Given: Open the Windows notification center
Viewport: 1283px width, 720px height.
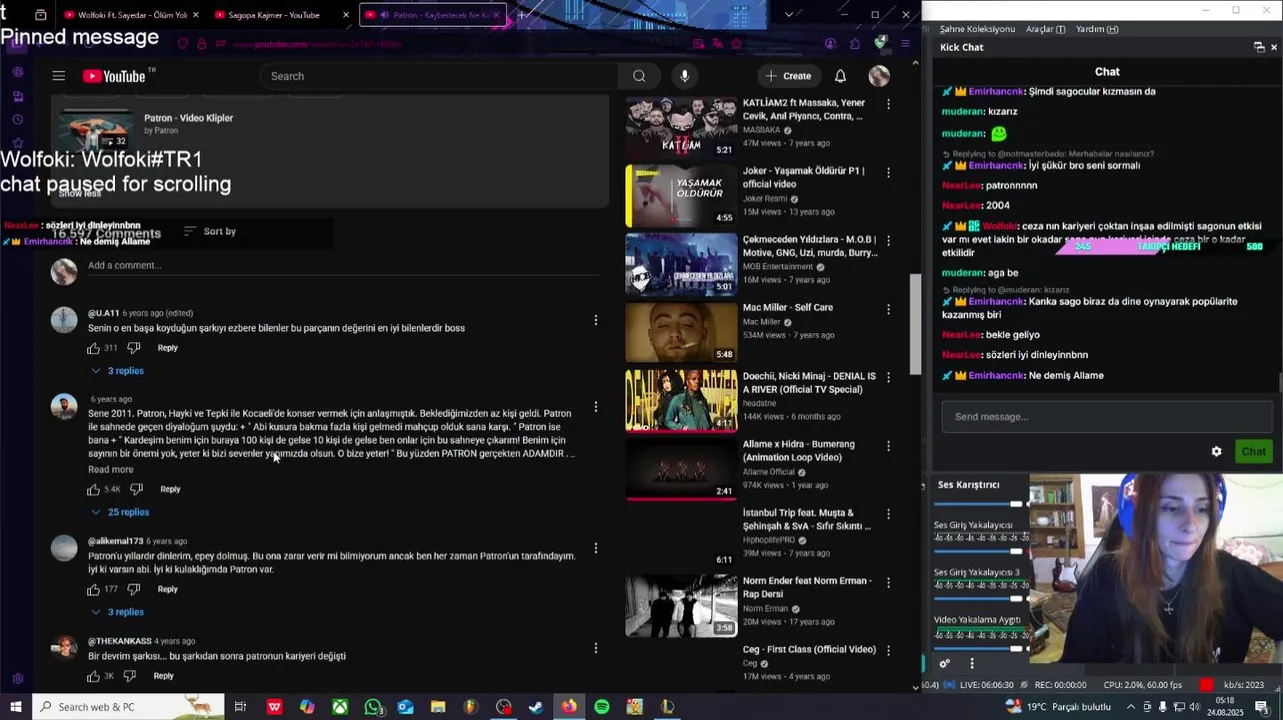Looking at the screenshot, I should click(x=1262, y=707).
